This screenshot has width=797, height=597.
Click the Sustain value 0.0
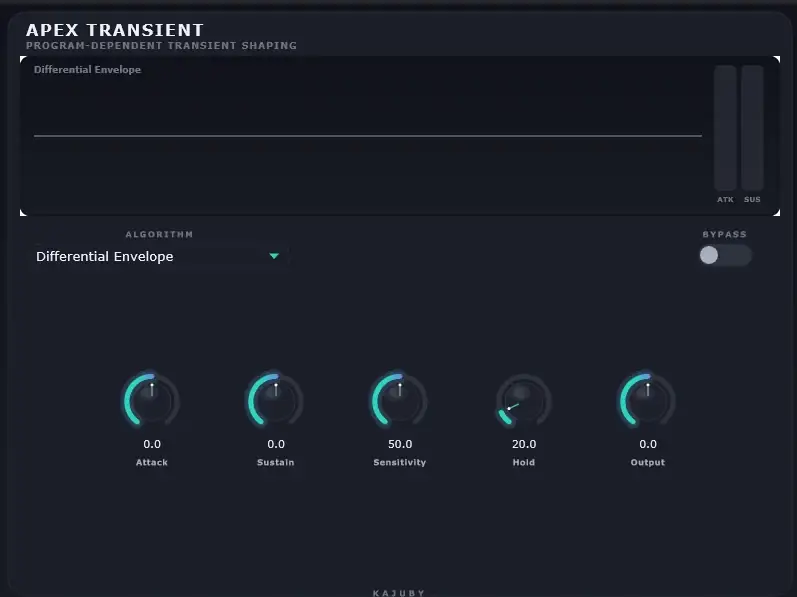pyautogui.click(x=276, y=444)
